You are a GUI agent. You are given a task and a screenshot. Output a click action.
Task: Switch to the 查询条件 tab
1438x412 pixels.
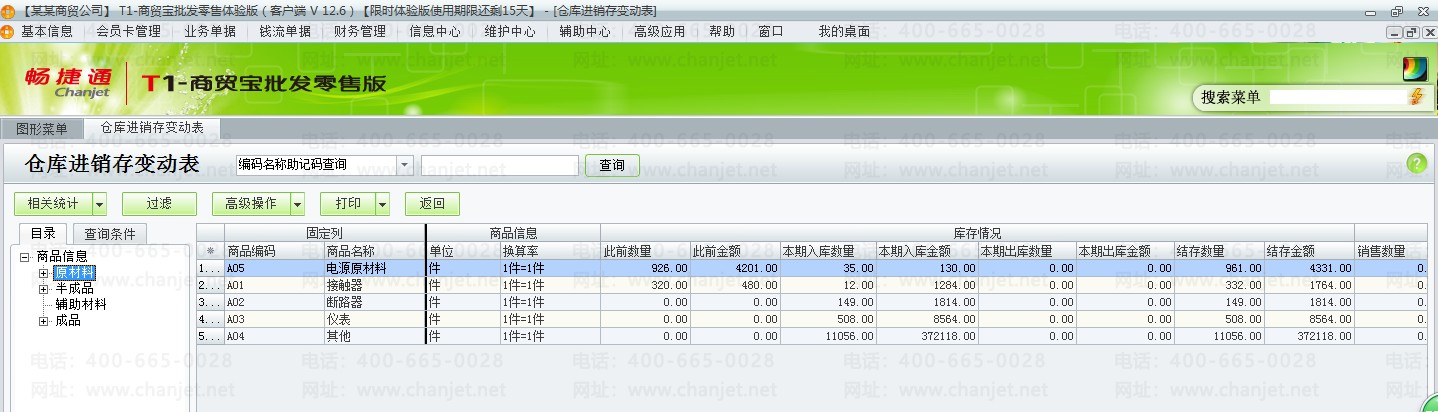[110, 234]
